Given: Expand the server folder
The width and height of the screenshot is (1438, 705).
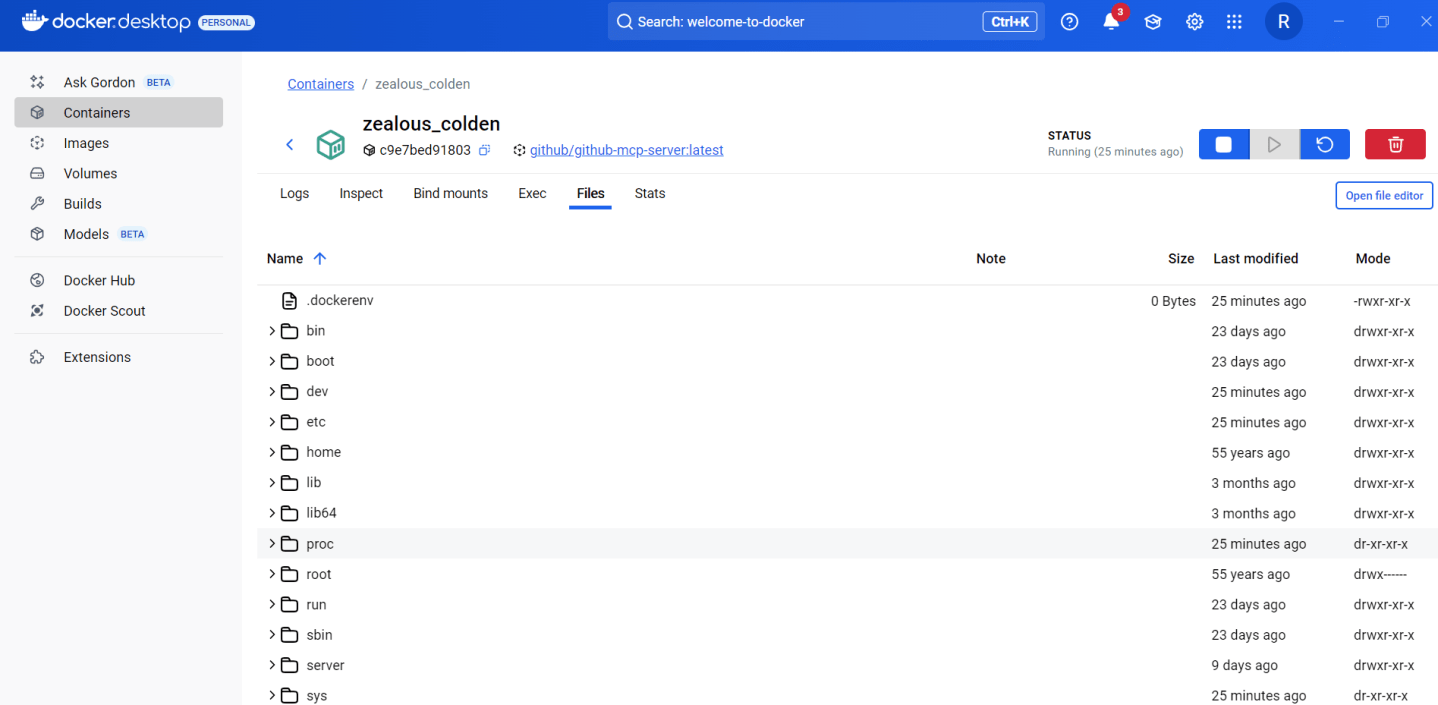Looking at the screenshot, I should click(271, 664).
